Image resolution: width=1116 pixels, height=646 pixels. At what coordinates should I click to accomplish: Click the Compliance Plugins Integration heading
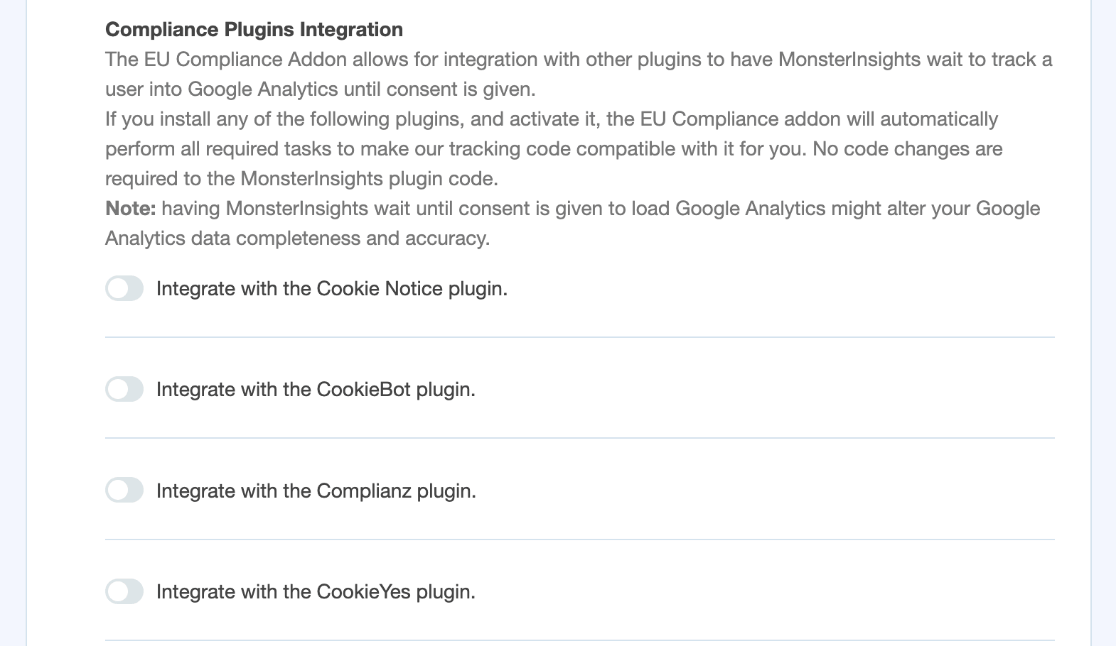pos(253,29)
